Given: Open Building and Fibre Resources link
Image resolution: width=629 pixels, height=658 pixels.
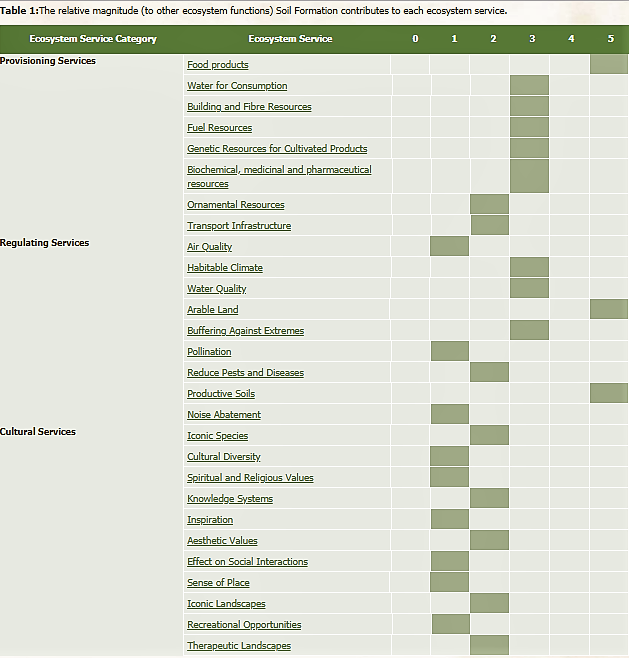Looking at the screenshot, I should [249, 107].
